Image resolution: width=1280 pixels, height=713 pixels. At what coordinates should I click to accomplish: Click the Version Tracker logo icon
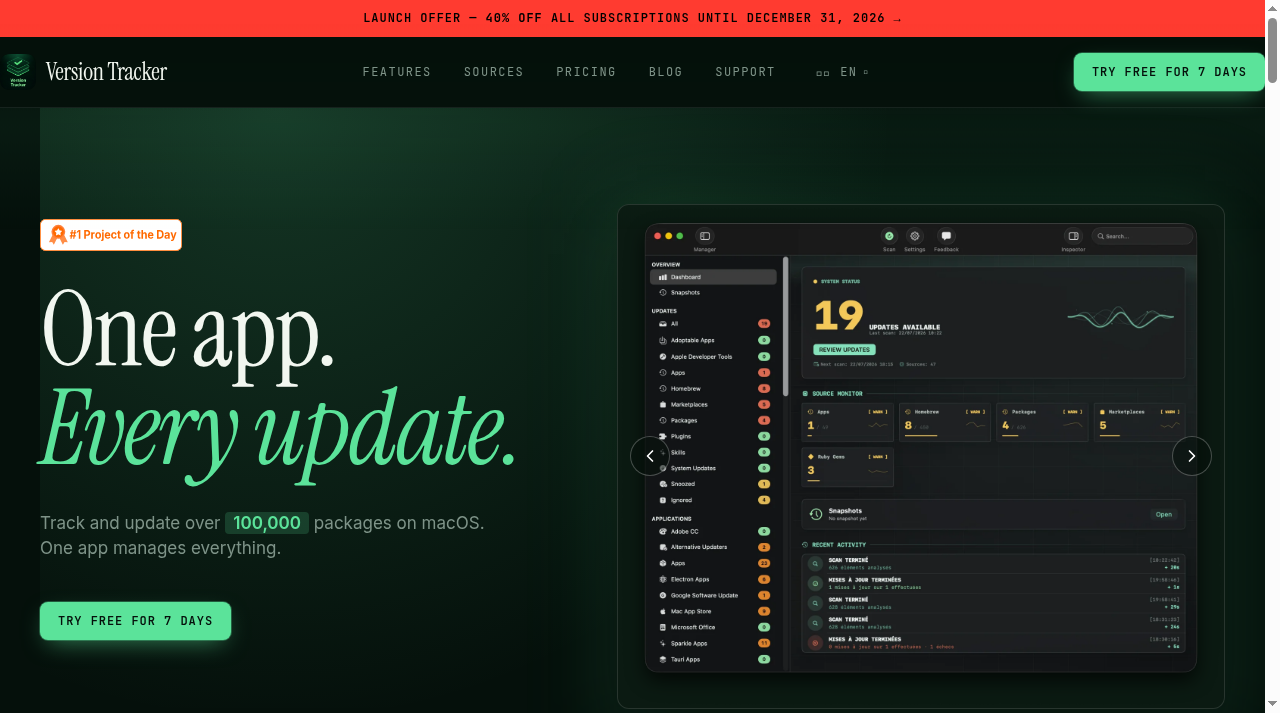coord(17,71)
